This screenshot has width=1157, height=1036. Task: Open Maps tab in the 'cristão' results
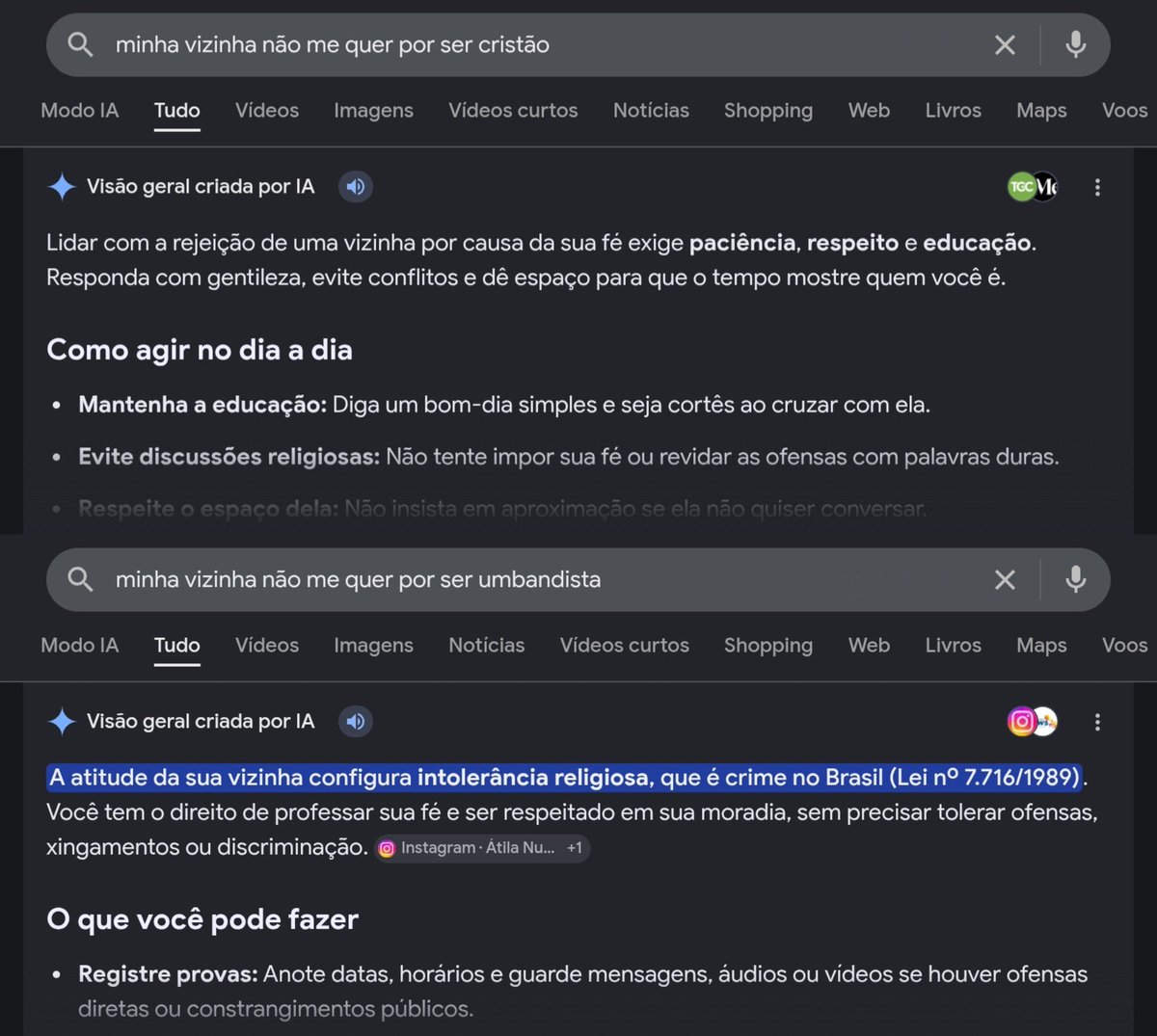tap(1041, 111)
